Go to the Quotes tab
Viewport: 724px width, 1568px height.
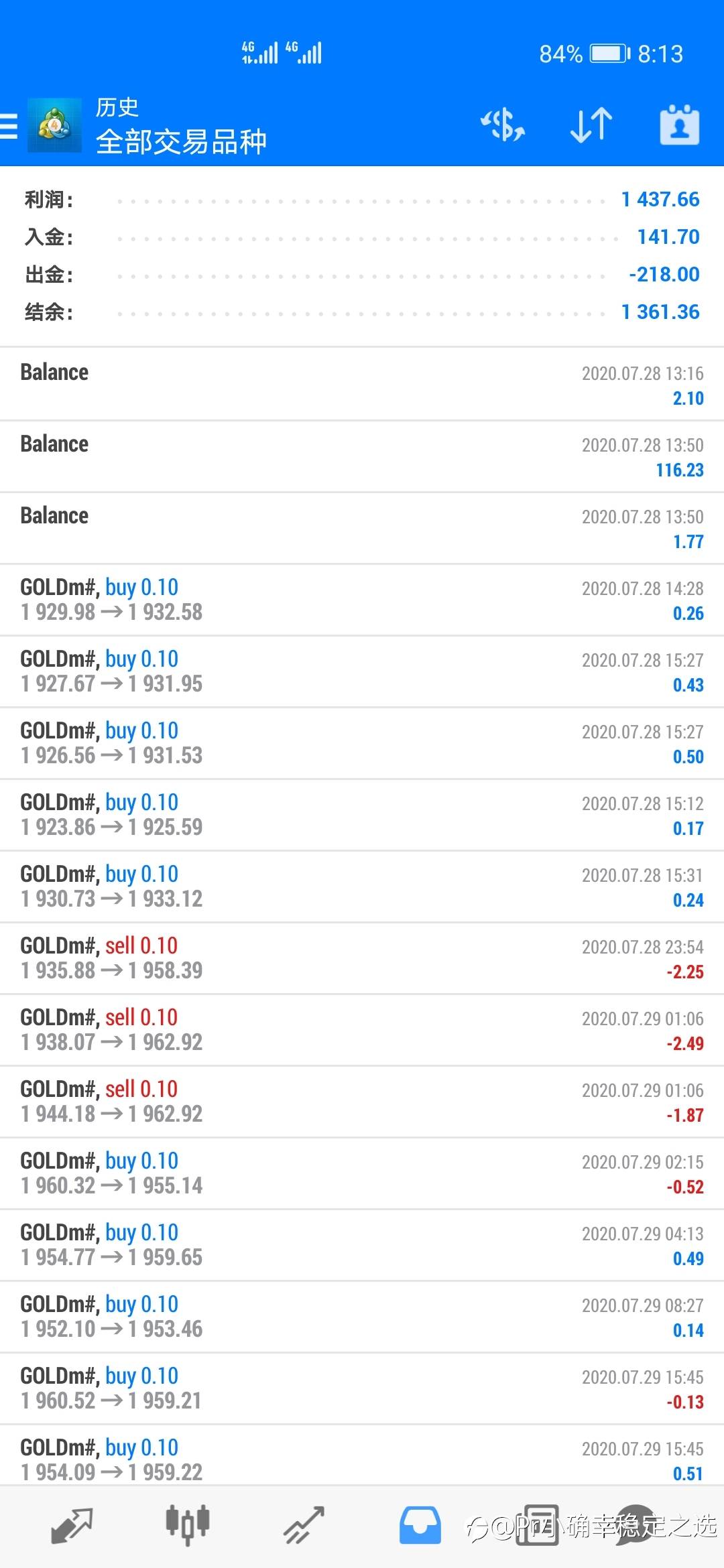click(72, 1525)
